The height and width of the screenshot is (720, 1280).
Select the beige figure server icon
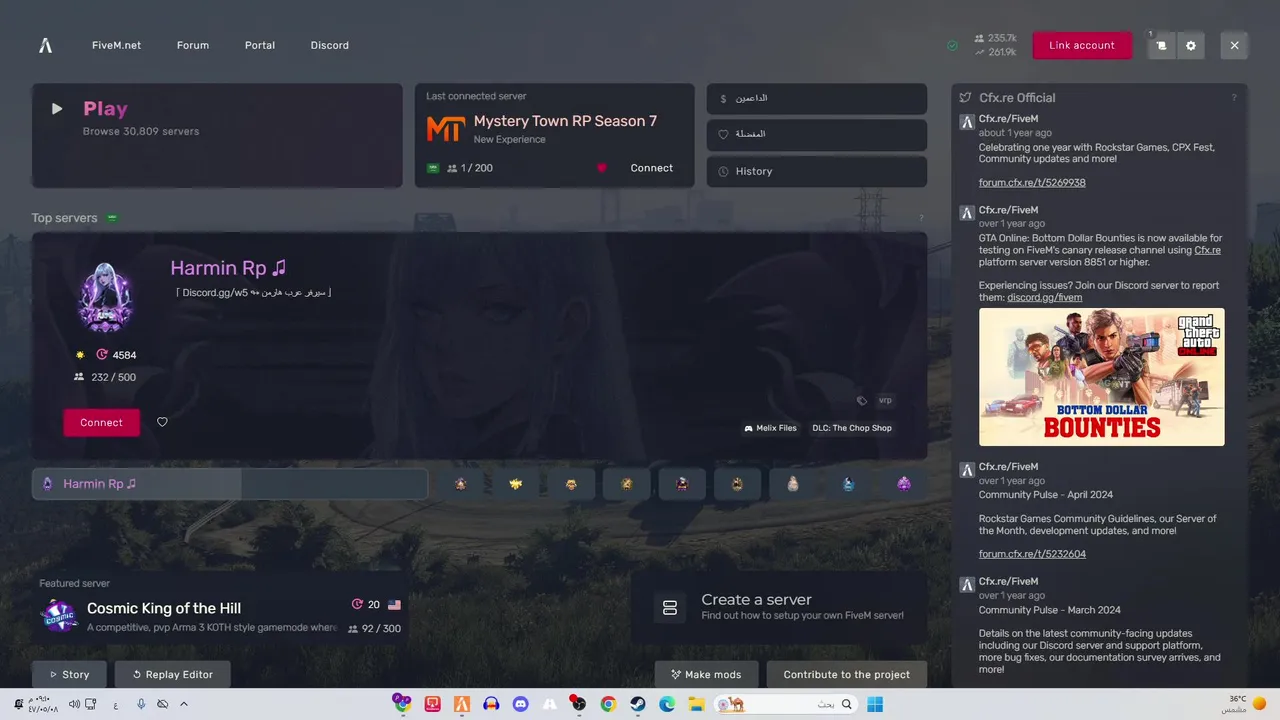click(793, 484)
